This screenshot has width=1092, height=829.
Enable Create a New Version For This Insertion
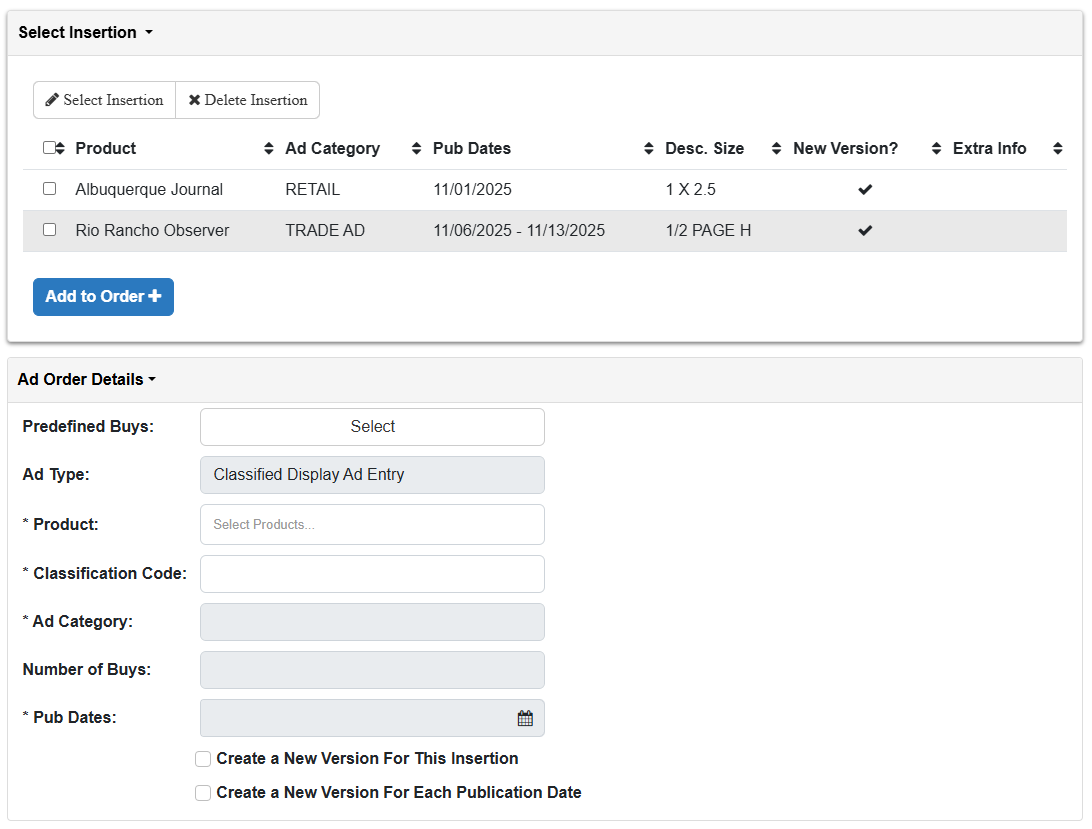203,759
